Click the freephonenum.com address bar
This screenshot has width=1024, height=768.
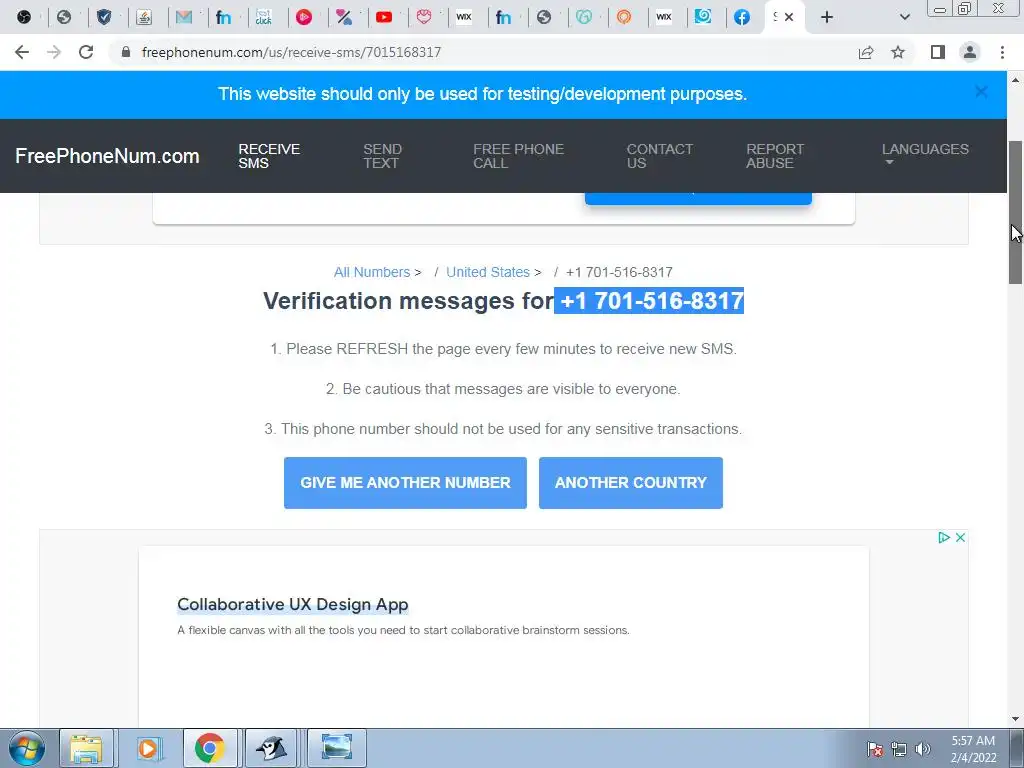tap(291, 52)
